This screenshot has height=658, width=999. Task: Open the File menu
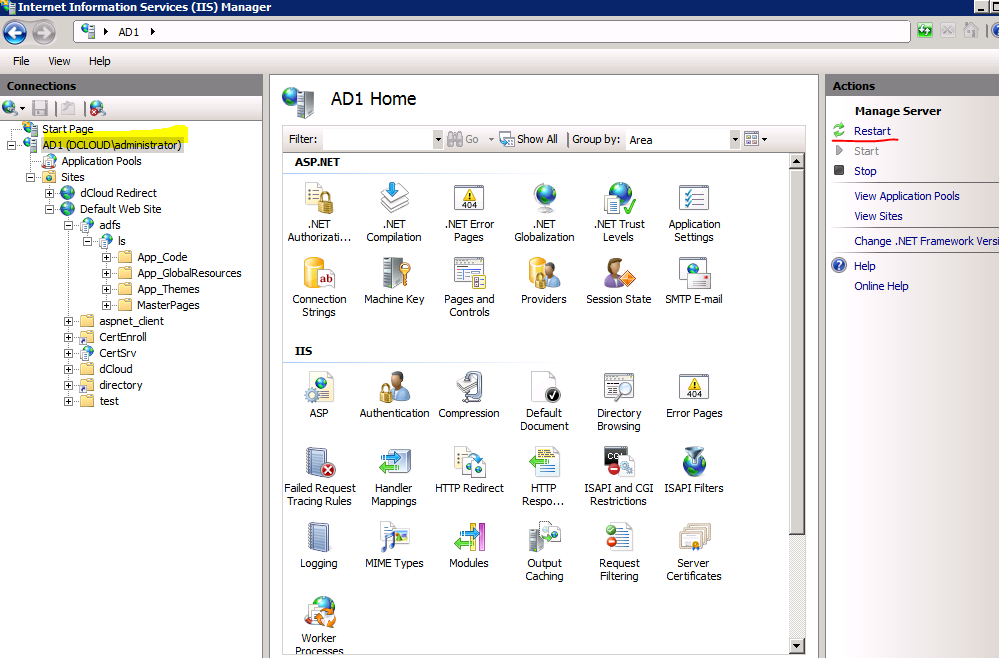[x=21, y=61]
